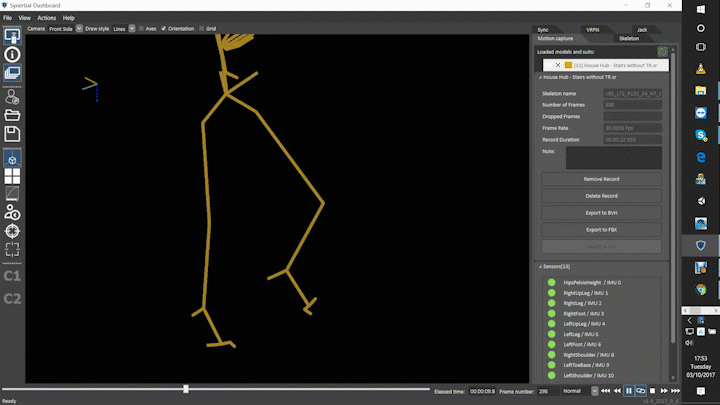Toggle the loop playback button

(640, 391)
